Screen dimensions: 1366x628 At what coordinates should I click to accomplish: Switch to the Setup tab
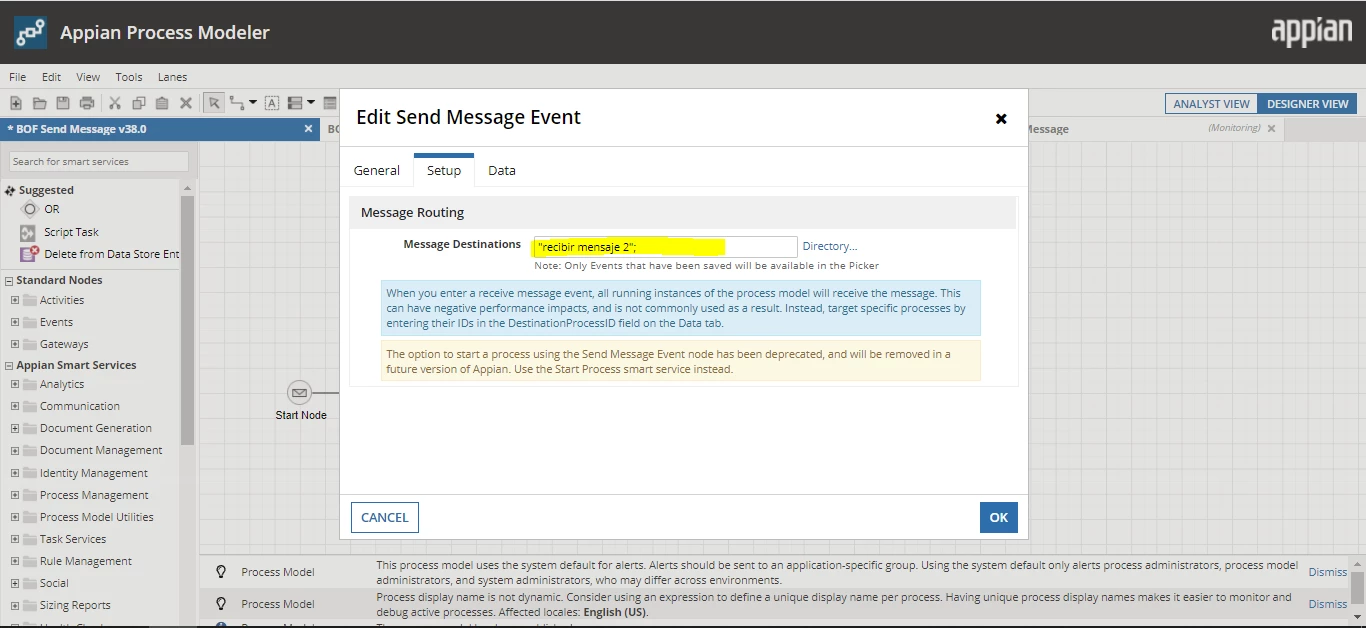tap(444, 171)
